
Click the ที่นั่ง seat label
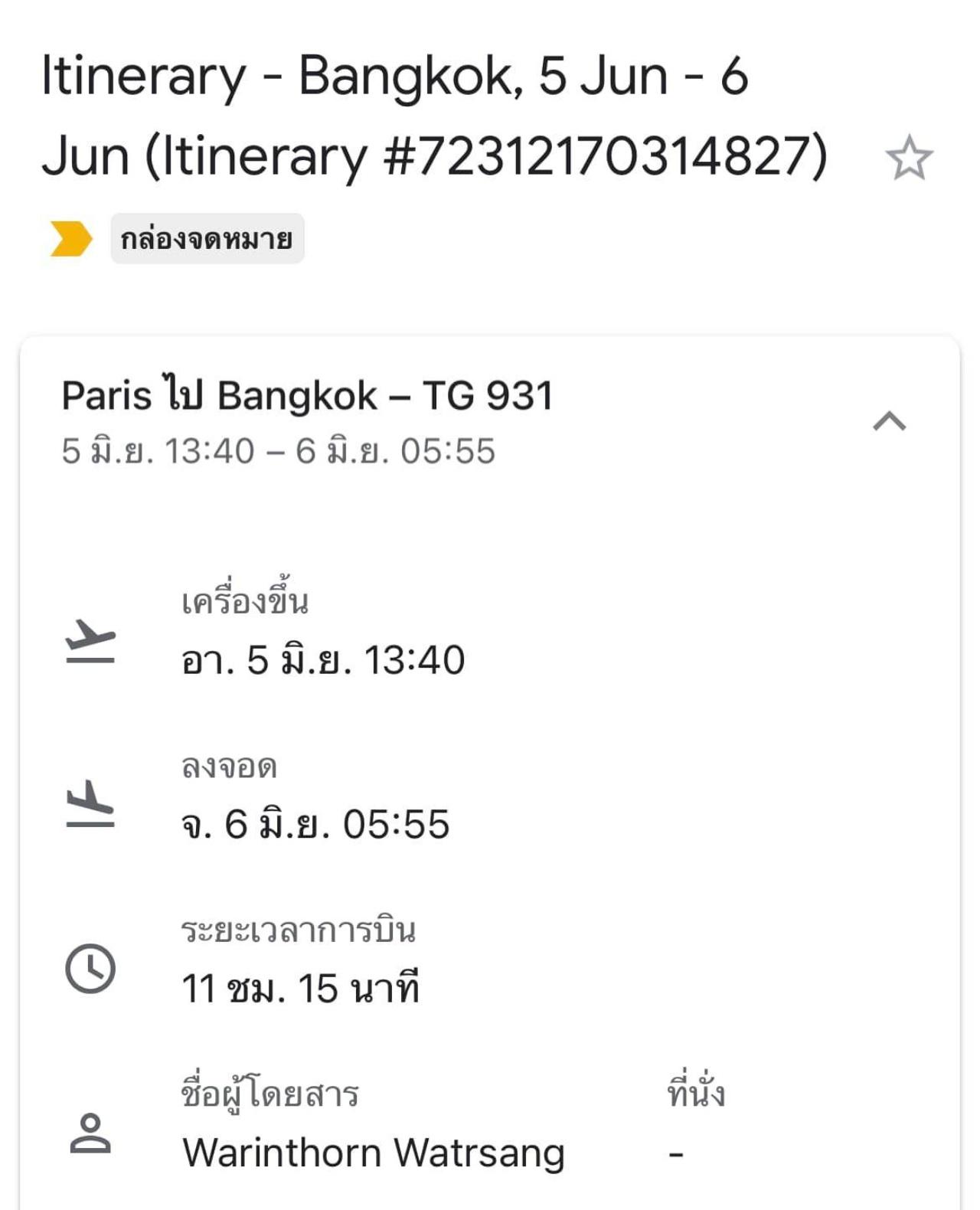click(695, 1094)
